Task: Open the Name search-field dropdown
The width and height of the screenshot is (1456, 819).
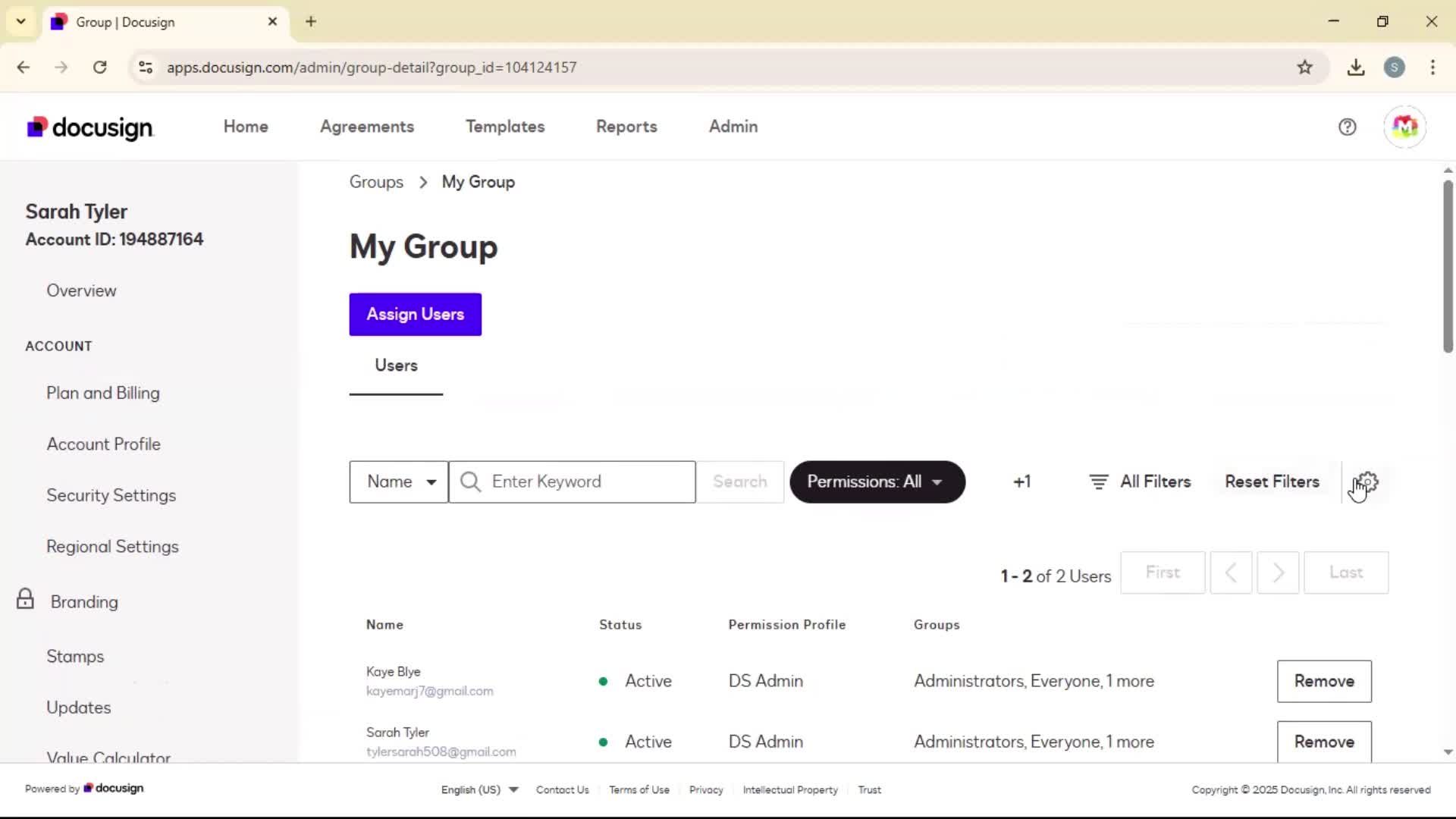Action: point(399,482)
